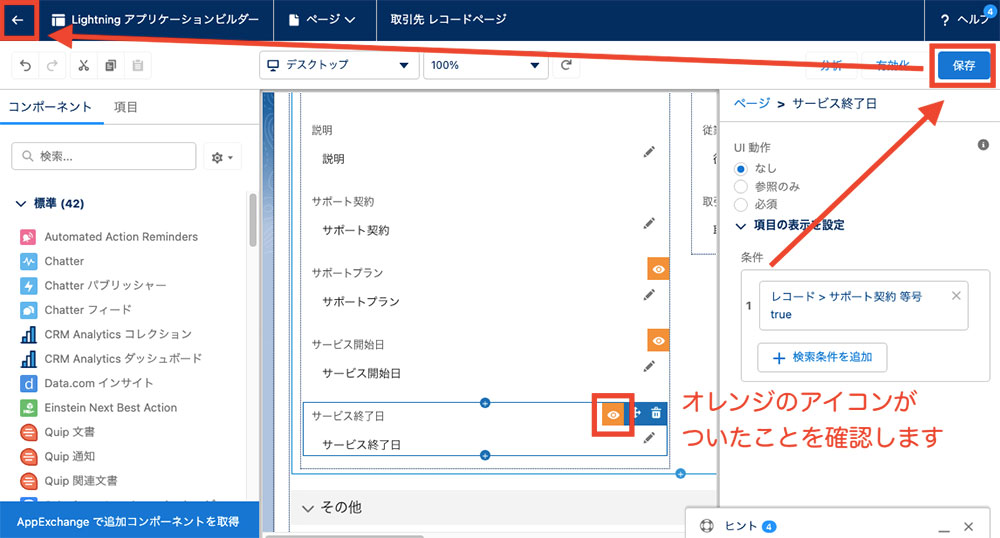Screen dimensions: 1000x538
Task: Select CRM Analytics ダッシュボード component
Action: pyautogui.click(x=123, y=359)
